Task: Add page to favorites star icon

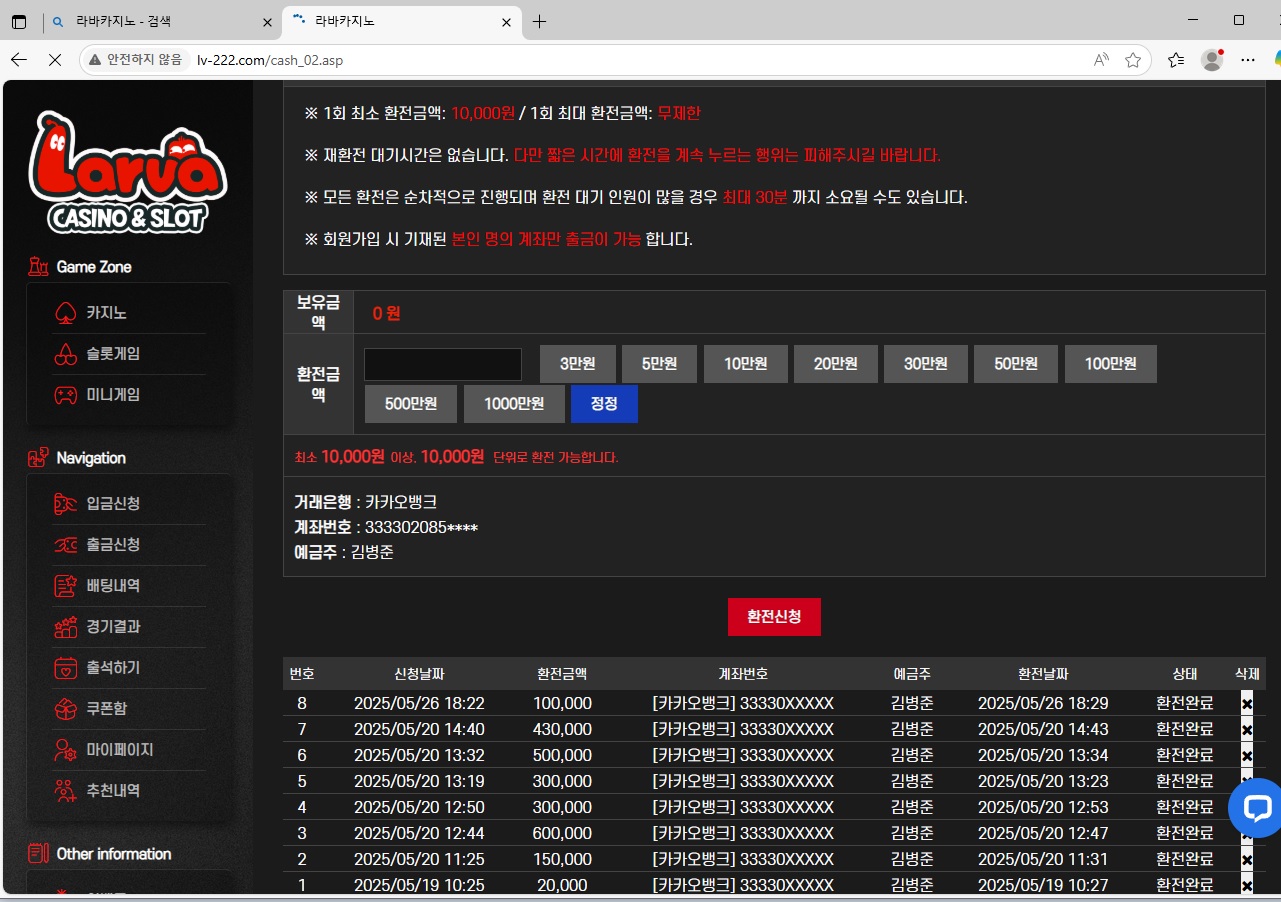Action: pyautogui.click(x=1133, y=60)
